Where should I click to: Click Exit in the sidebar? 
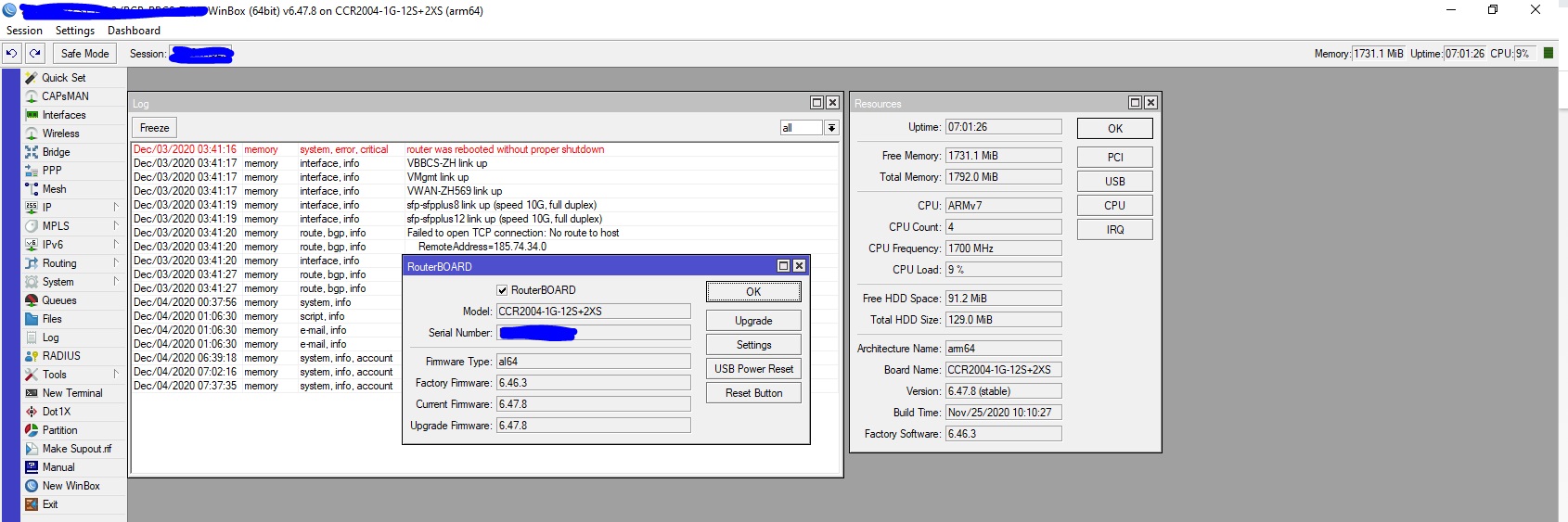[50, 504]
